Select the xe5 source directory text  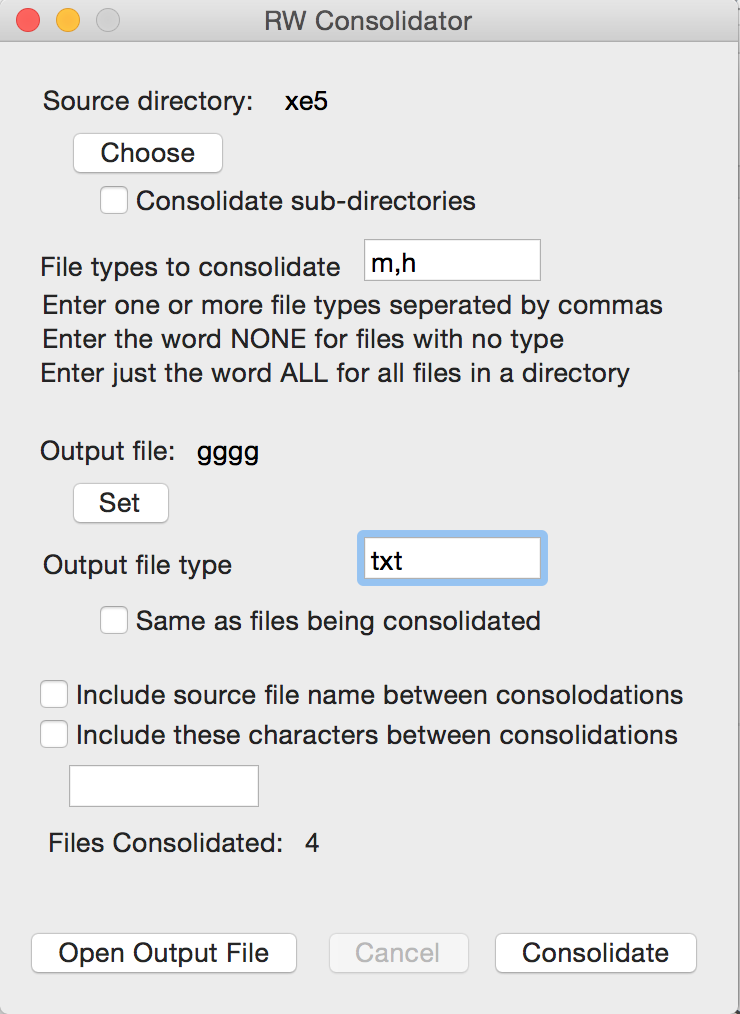[x=306, y=102]
